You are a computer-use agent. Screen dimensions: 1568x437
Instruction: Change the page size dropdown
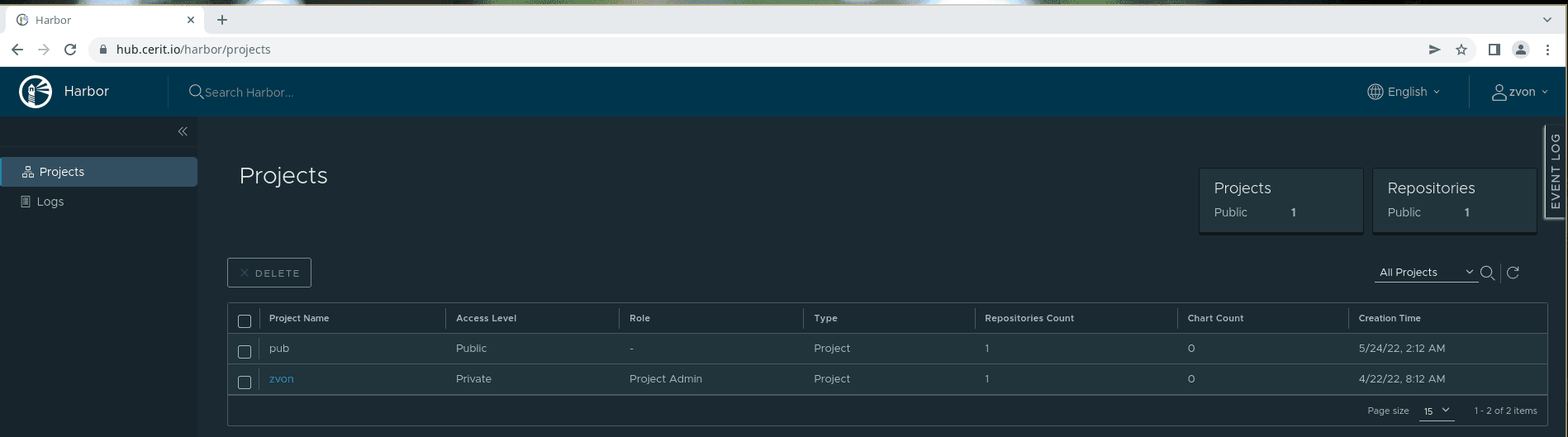click(x=1437, y=411)
